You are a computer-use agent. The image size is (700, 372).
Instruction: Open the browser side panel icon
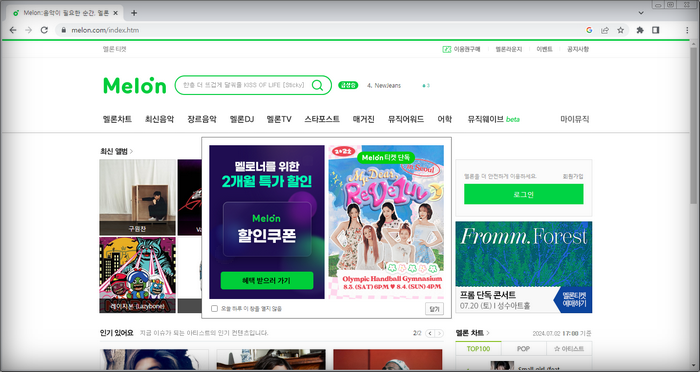655,30
